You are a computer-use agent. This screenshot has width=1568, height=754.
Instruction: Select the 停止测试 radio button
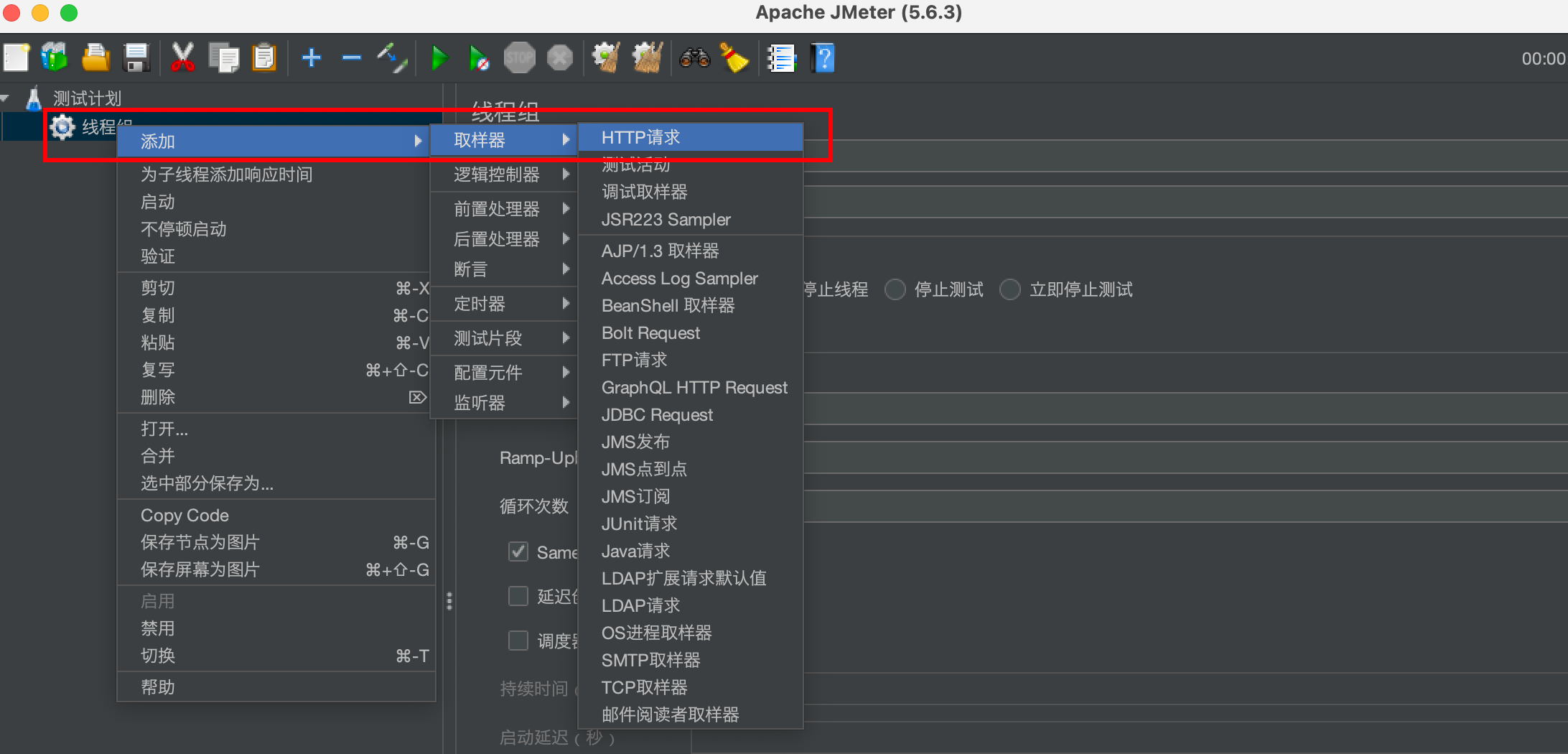point(895,289)
